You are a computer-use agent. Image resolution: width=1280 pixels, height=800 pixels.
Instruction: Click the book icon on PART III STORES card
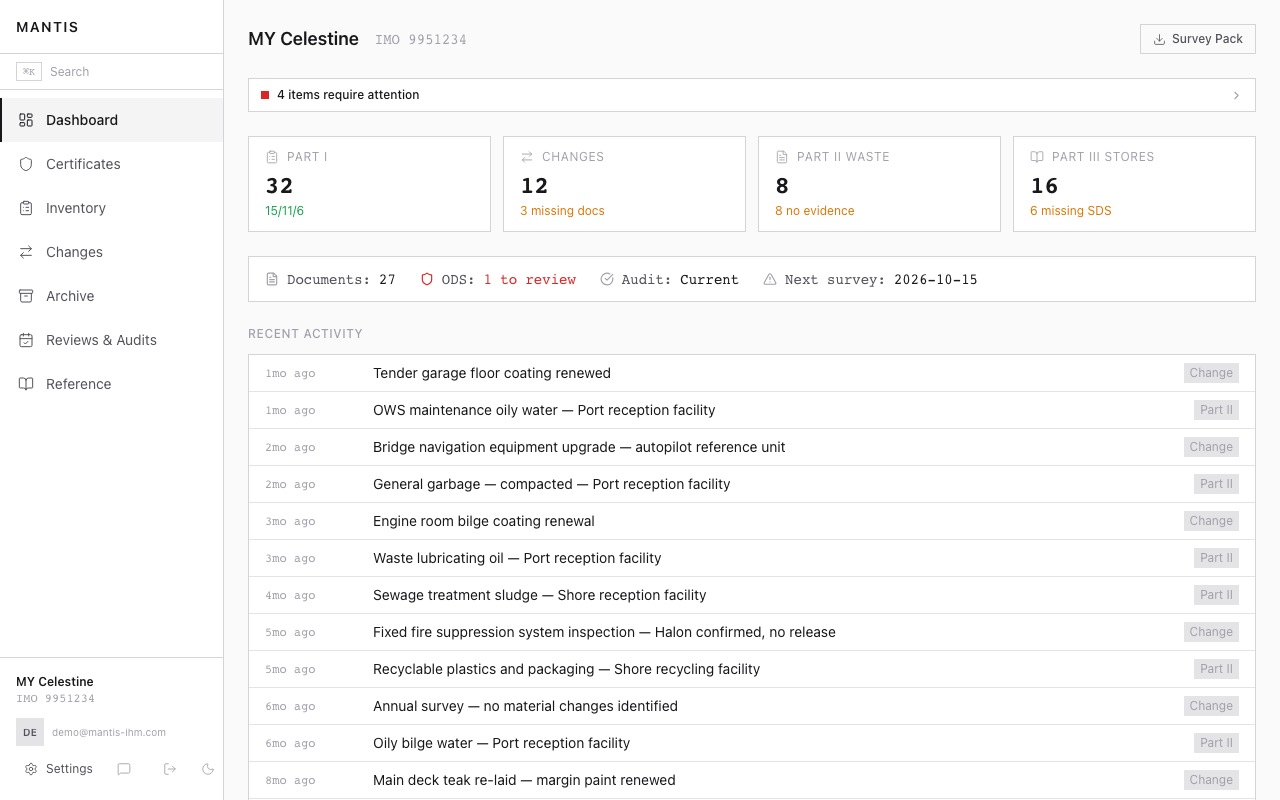click(x=1035, y=156)
